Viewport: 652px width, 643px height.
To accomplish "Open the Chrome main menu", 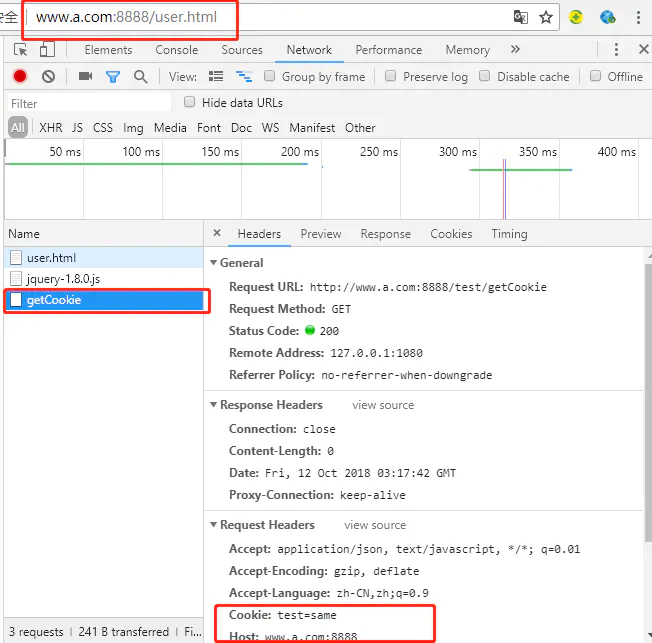I will pos(638,17).
